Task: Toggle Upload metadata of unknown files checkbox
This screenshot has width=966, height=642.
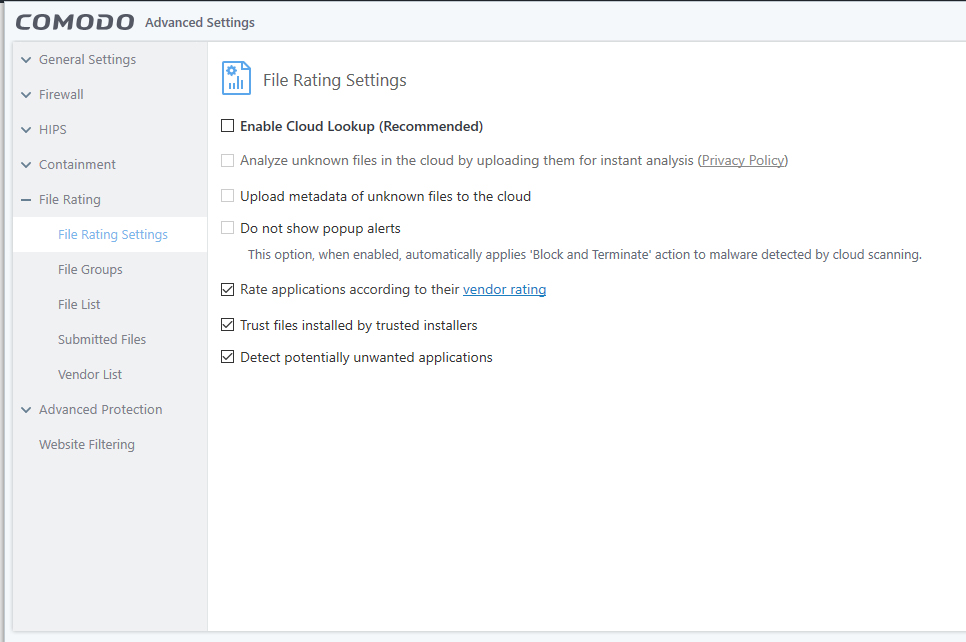Action: [x=228, y=196]
